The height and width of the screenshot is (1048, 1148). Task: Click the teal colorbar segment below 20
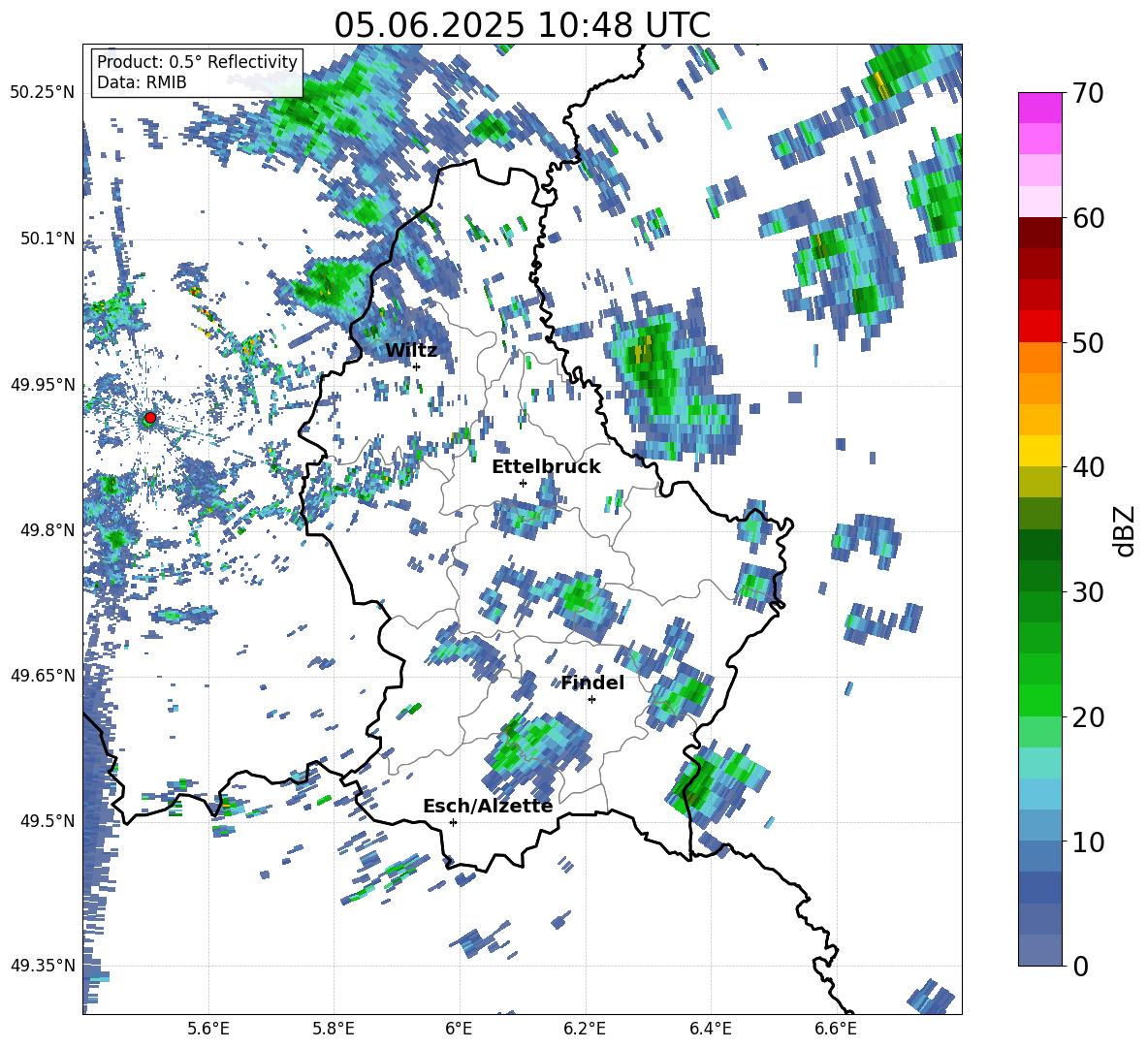[1039, 763]
